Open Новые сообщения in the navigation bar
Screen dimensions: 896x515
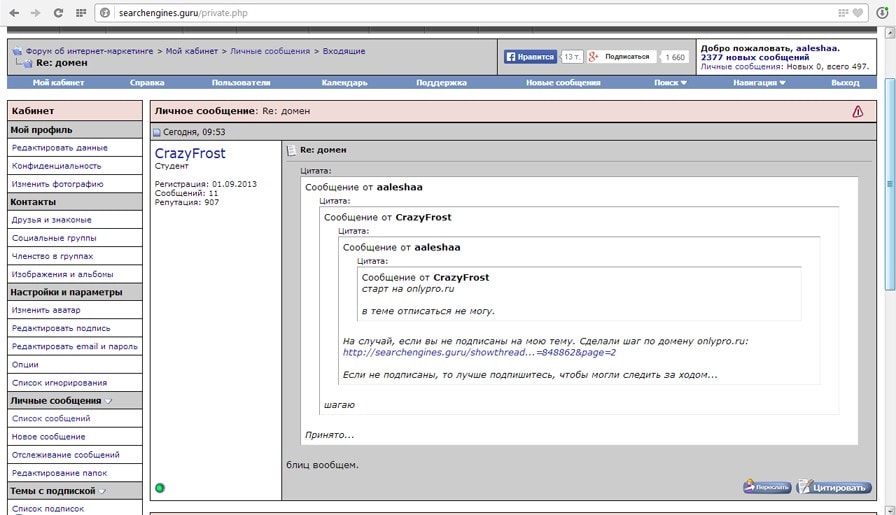click(563, 83)
